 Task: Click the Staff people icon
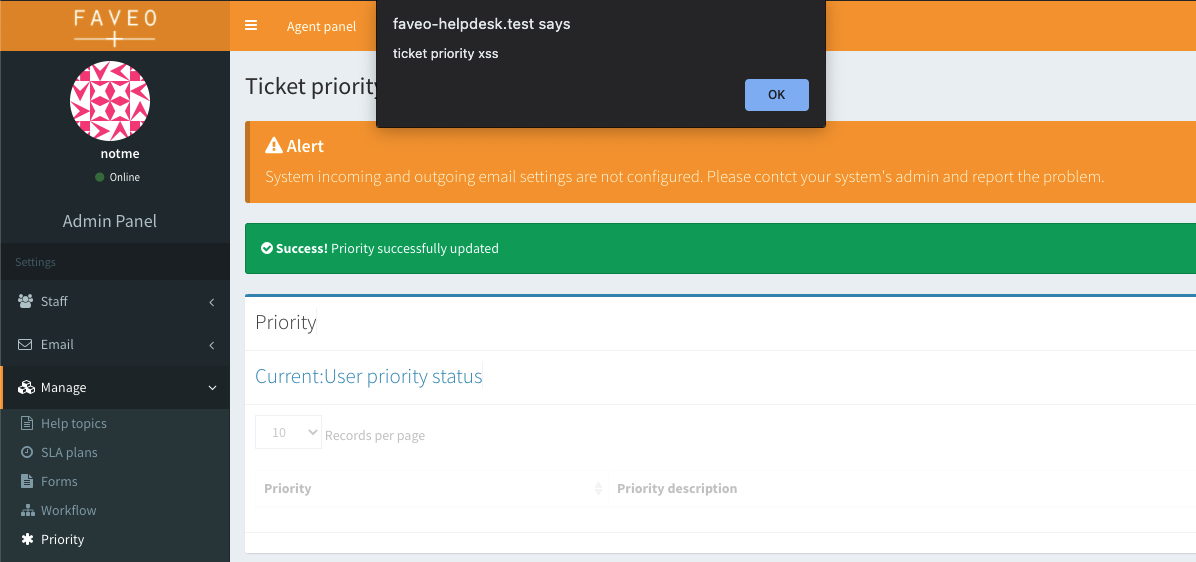pos(26,301)
